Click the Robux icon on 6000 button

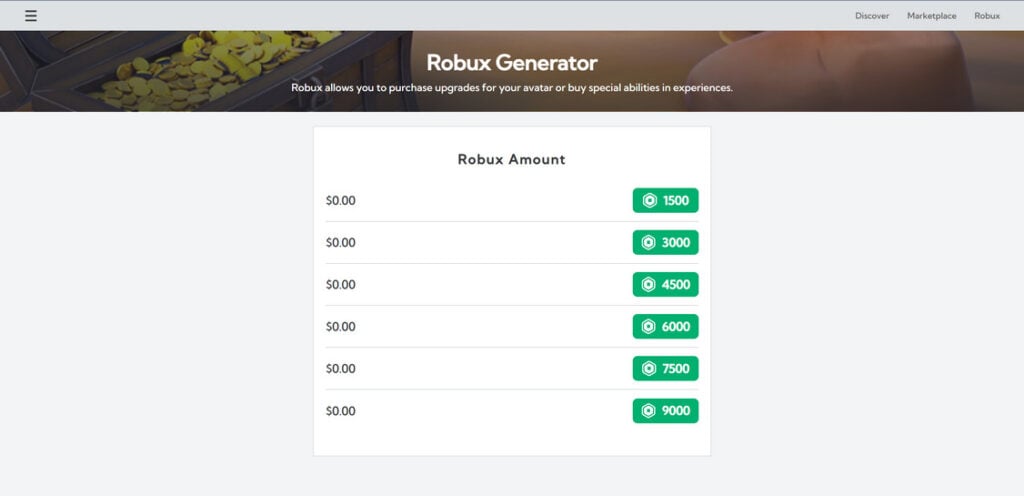649,327
